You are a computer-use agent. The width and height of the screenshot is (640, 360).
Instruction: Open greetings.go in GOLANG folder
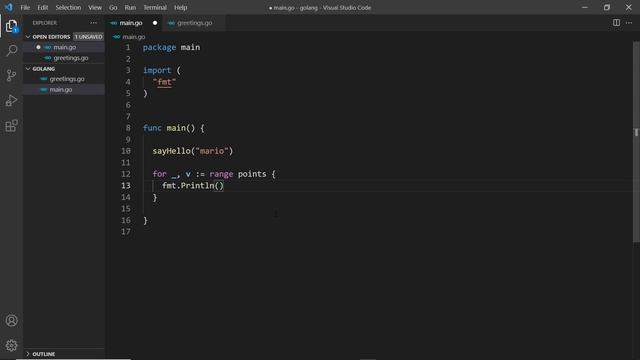64,79
